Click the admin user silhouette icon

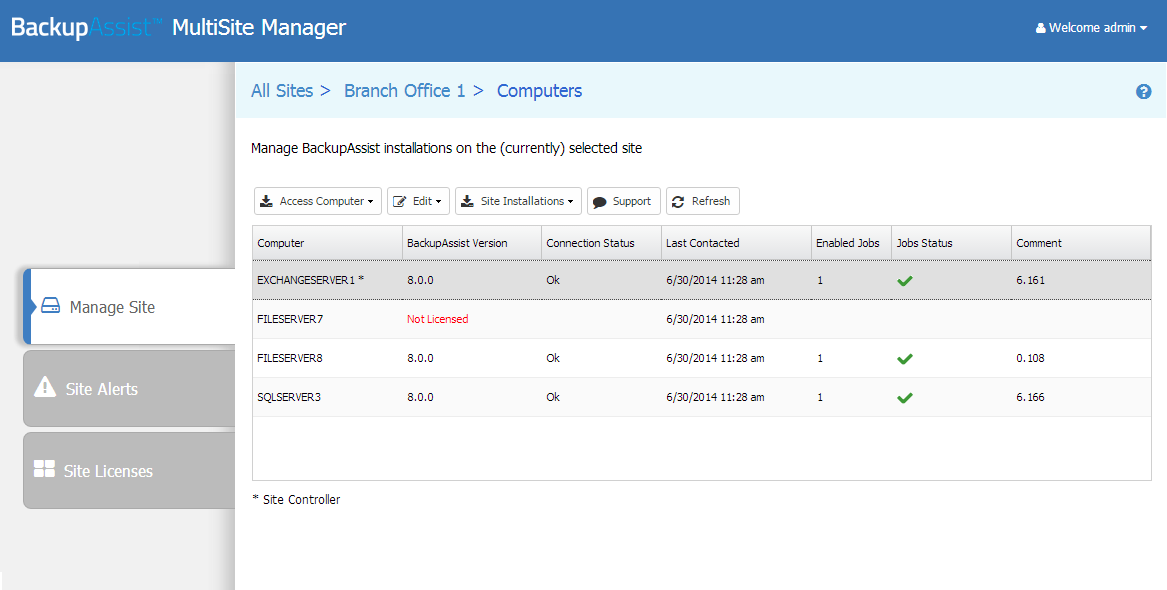click(1040, 28)
